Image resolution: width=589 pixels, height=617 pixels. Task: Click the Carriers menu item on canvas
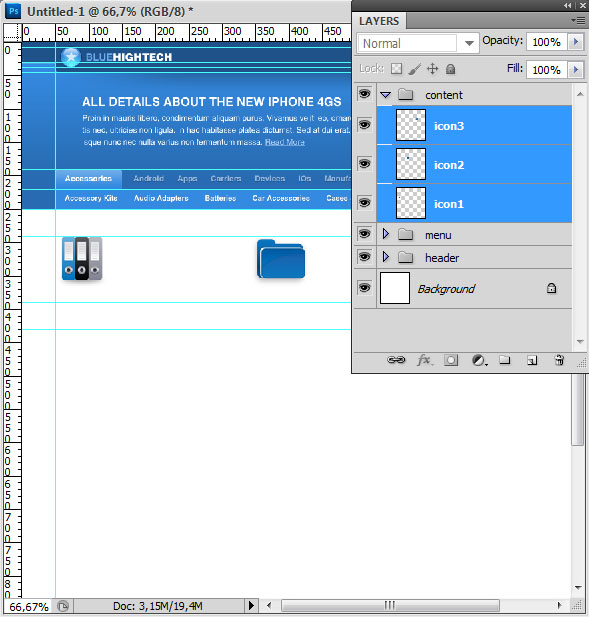pyautogui.click(x=225, y=178)
